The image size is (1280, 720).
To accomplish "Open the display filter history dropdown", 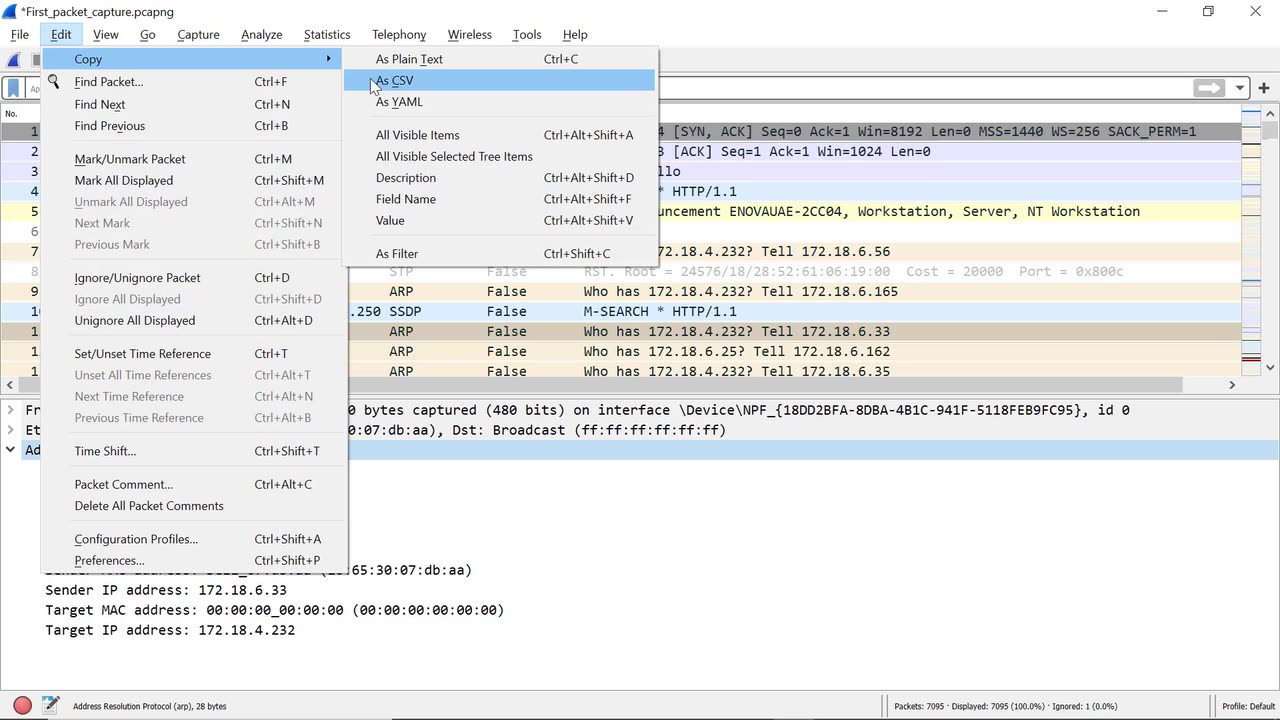I will (x=1240, y=88).
